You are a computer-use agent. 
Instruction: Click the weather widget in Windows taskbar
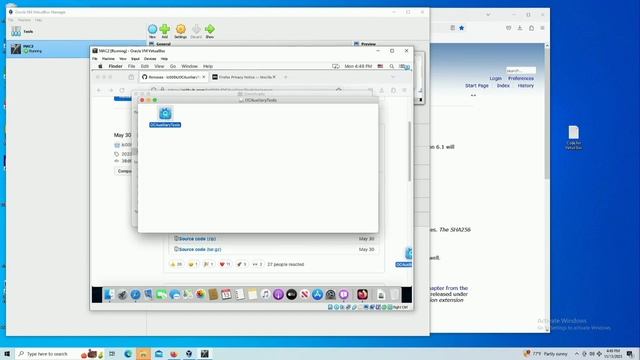[x=546, y=353]
